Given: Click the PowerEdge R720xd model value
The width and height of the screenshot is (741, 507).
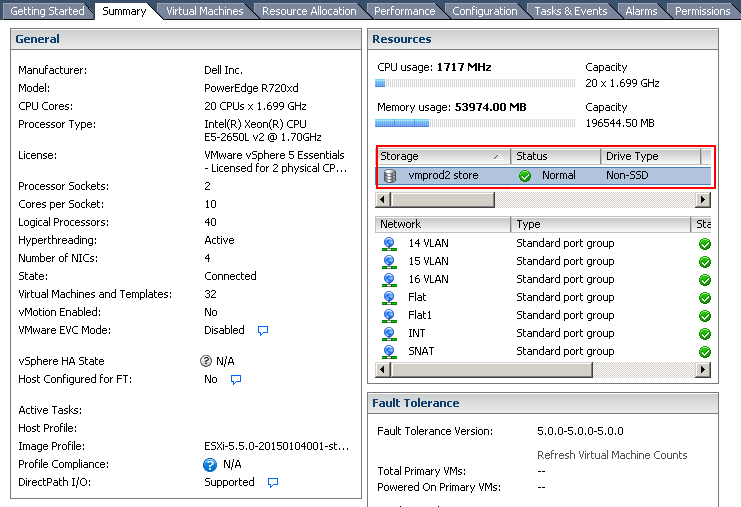Looking at the screenshot, I should pyautogui.click(x=251, y=88).
